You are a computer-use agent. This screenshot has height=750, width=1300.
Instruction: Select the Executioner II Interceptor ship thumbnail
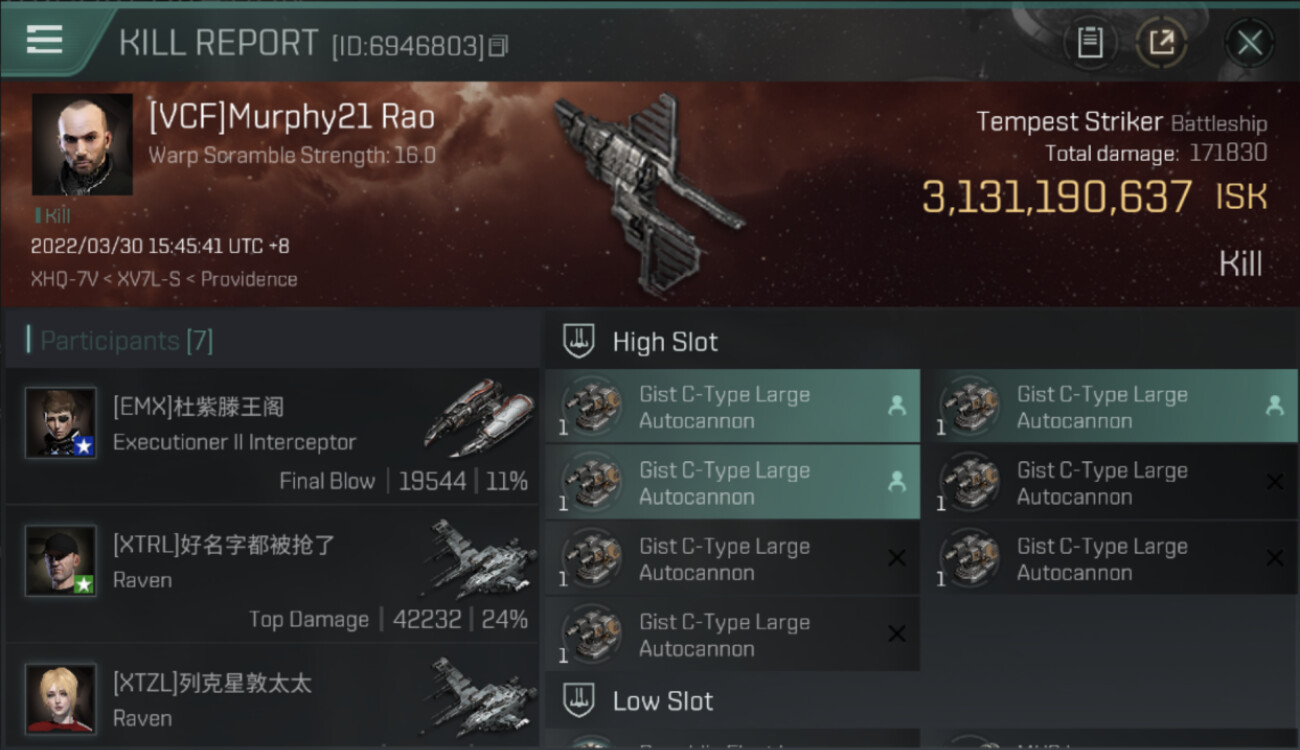(479, 416)
